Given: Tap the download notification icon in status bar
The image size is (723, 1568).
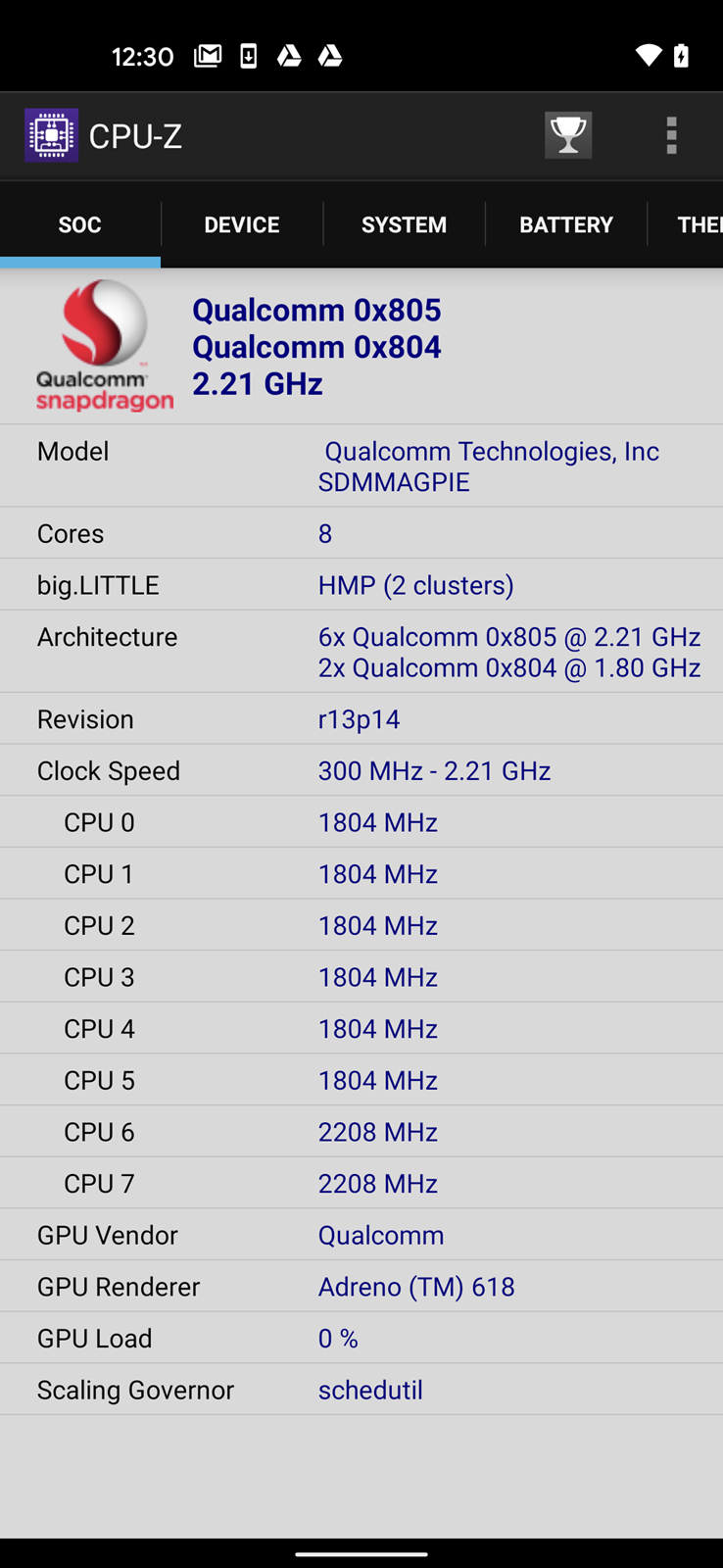Looking at the screenshot, I should (249, 56).
